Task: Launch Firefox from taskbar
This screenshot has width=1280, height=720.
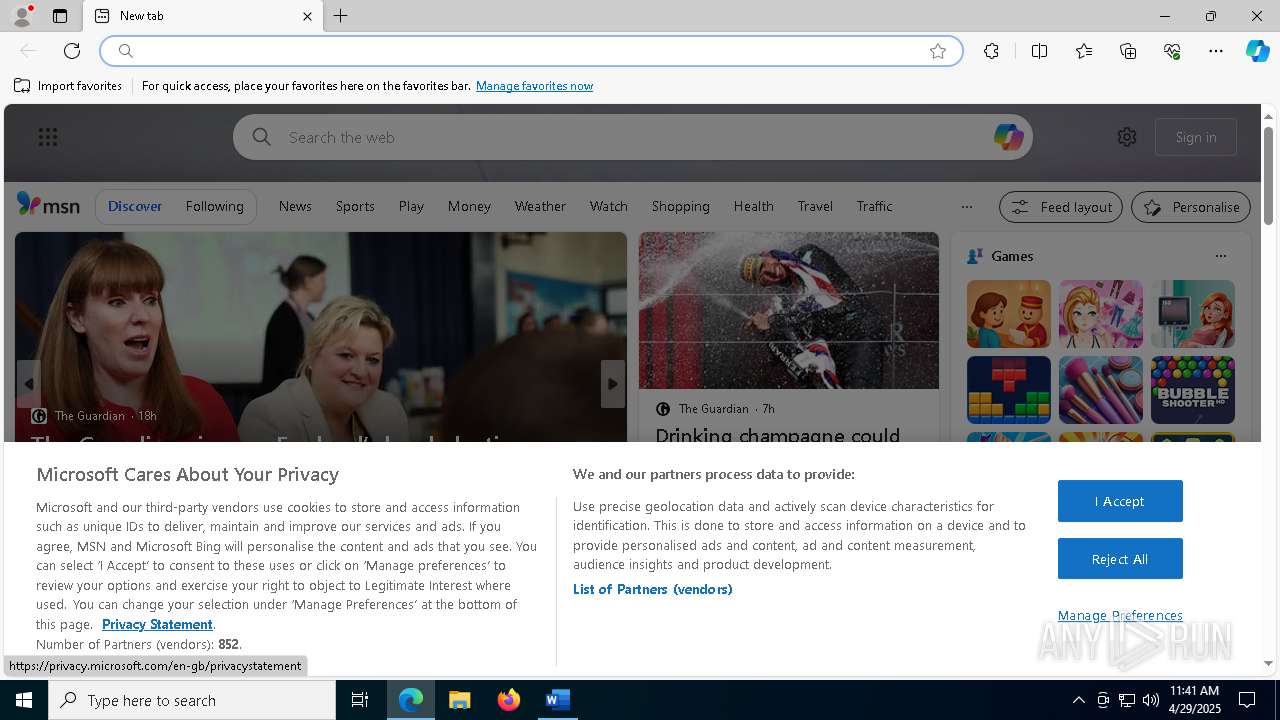Action: coord(508,700)
